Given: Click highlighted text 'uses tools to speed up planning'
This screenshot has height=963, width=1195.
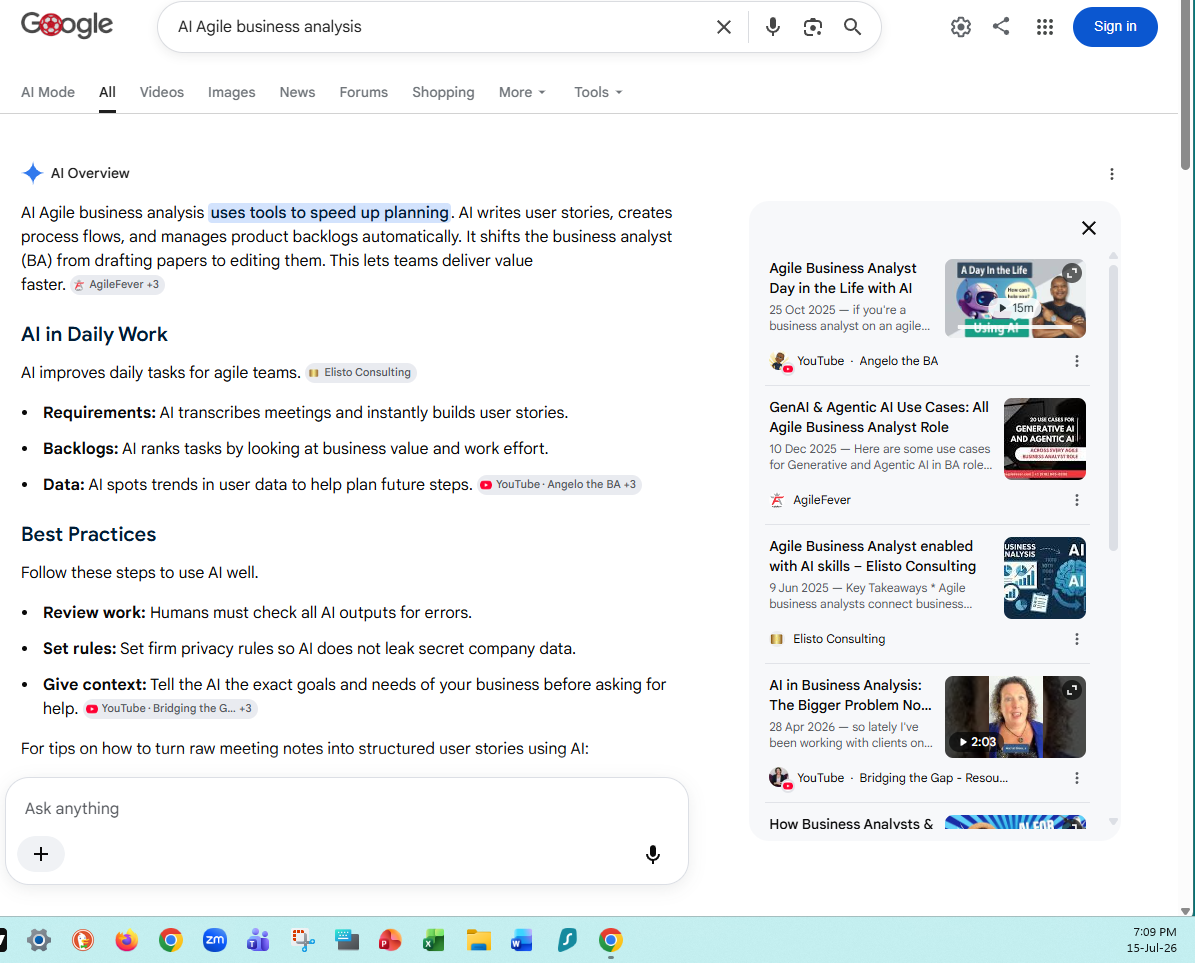Looking at the screenshot, I should (x=329, y=213).
